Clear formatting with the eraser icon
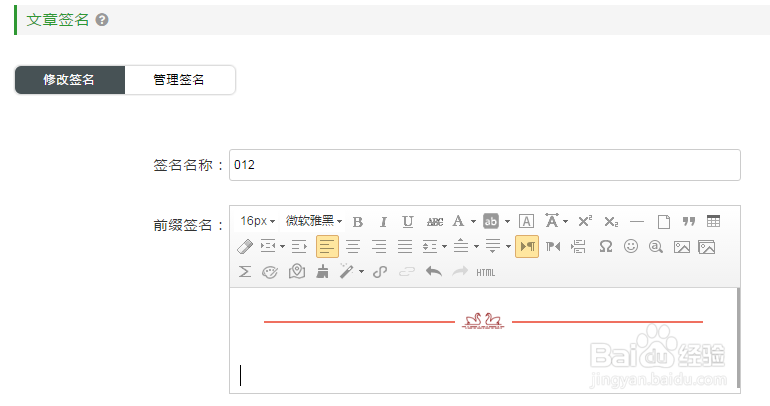Viewport: 770px width, 406px height. (245, 246)
